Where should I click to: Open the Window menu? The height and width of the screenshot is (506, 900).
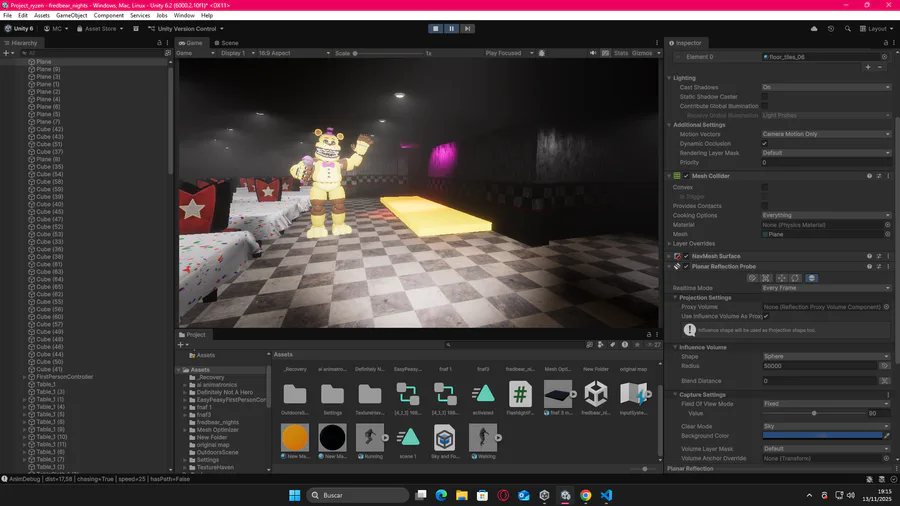click(x=184, y=15)
